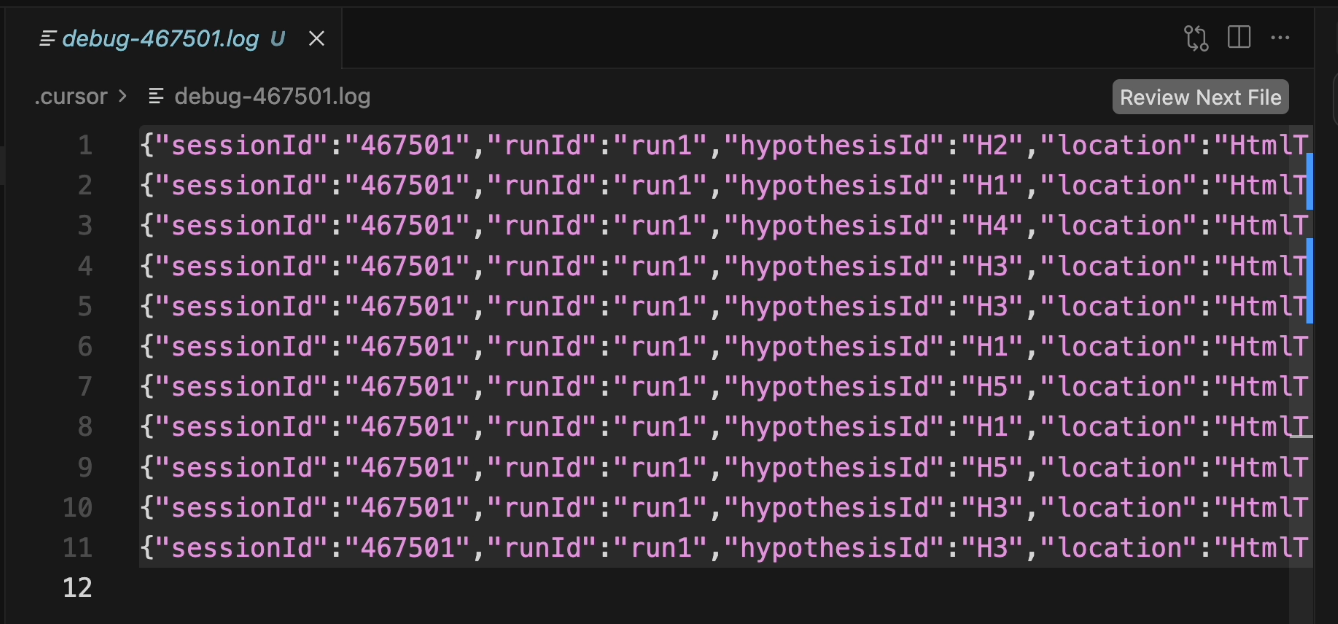Viewport: 1338px width, 624px height.
Task: Split the editor using the split icon
Action: coord(1240,37)
